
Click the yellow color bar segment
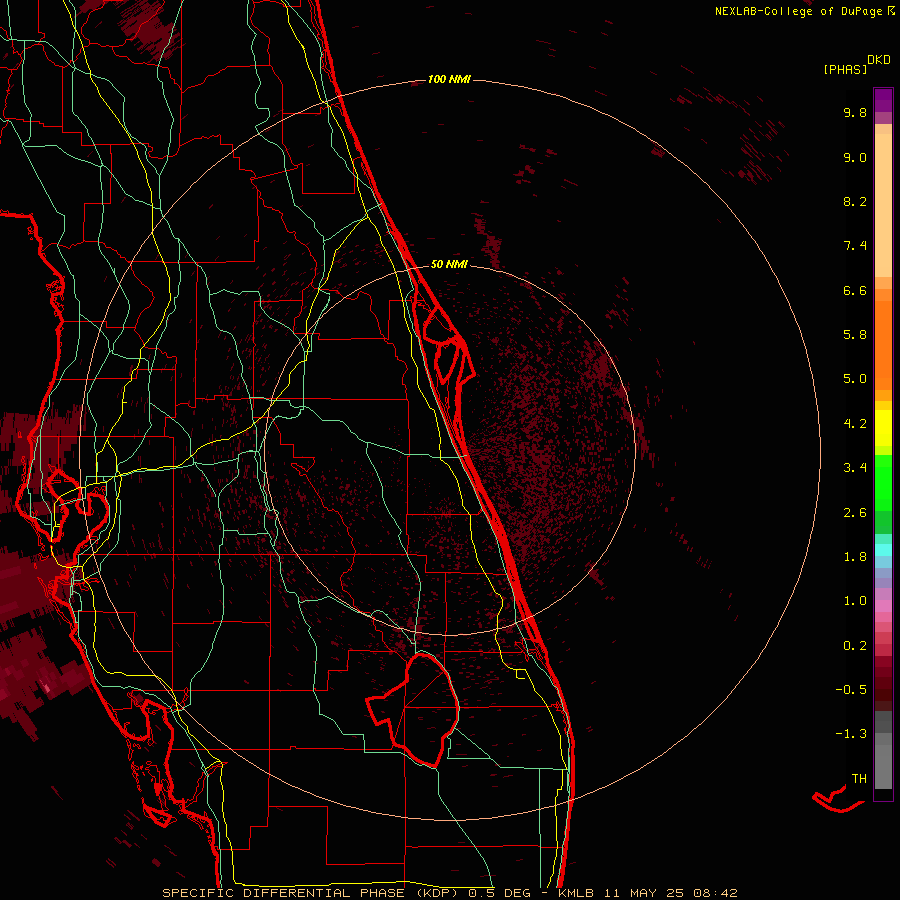[883, 428]
